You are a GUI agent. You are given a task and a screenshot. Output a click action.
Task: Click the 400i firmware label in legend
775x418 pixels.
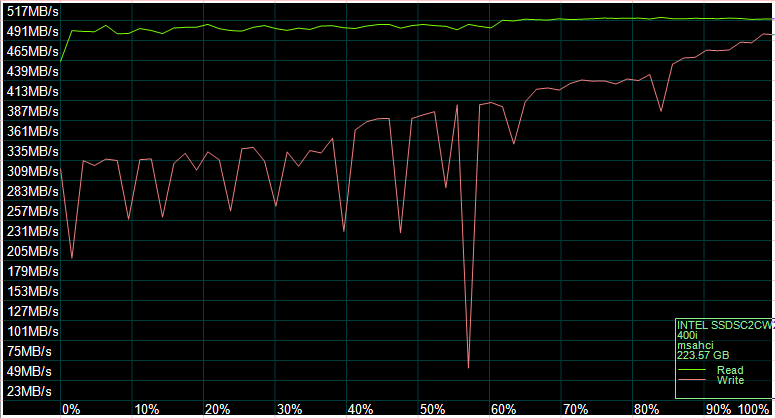coord(687,335)
